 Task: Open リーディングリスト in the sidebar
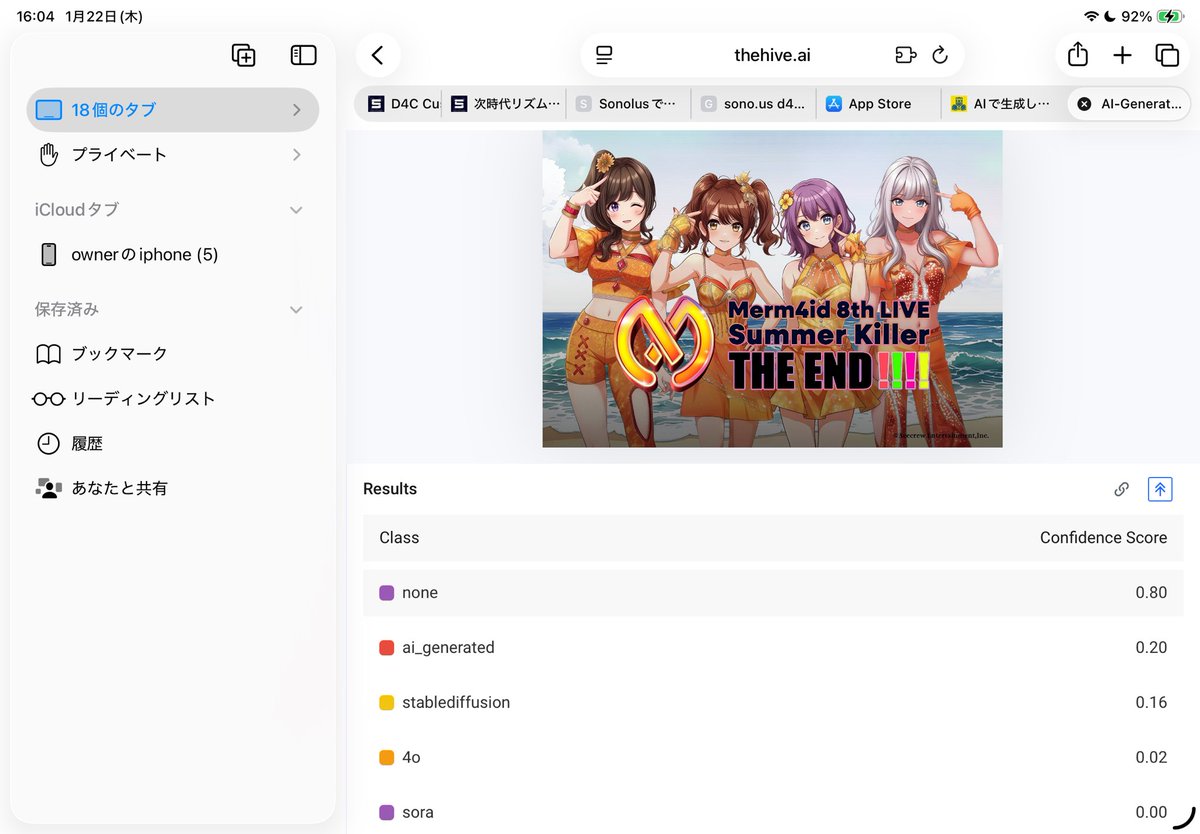coord(173,399)
